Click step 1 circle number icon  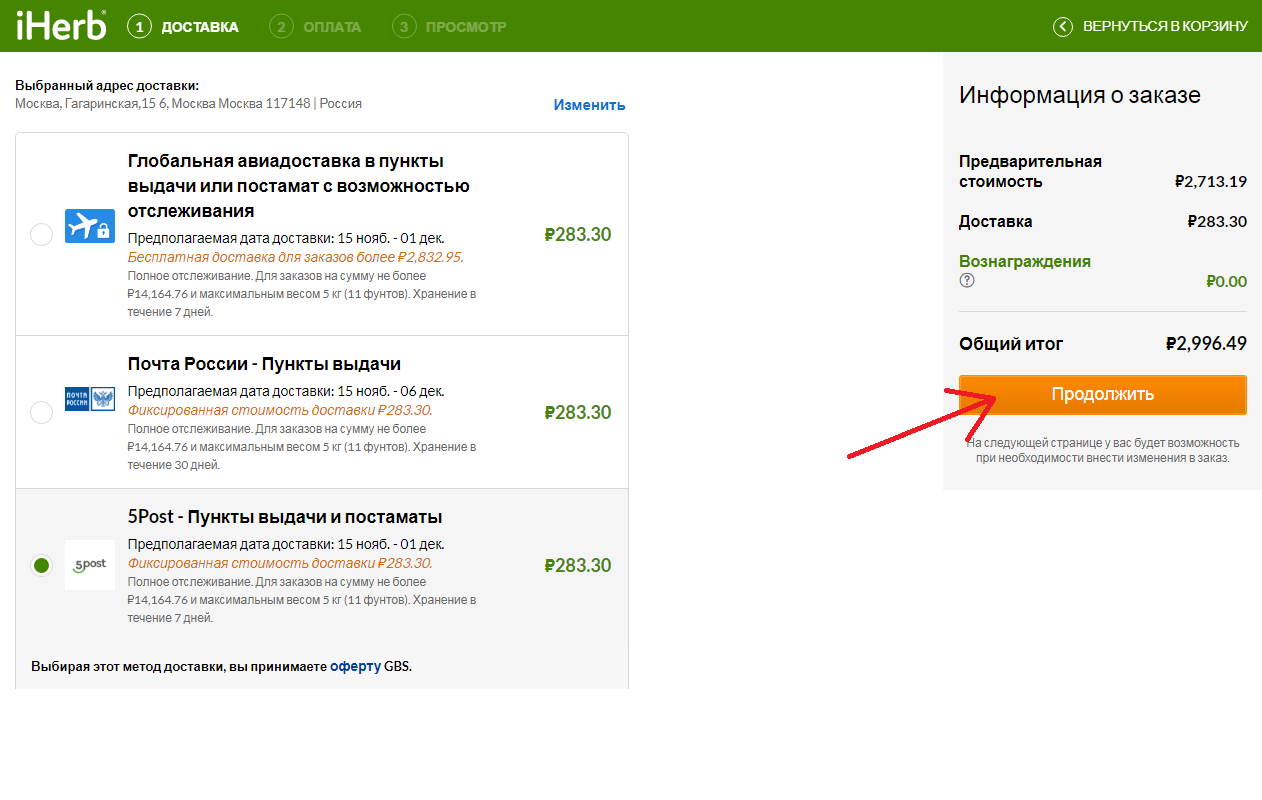[x=139, y=26]
